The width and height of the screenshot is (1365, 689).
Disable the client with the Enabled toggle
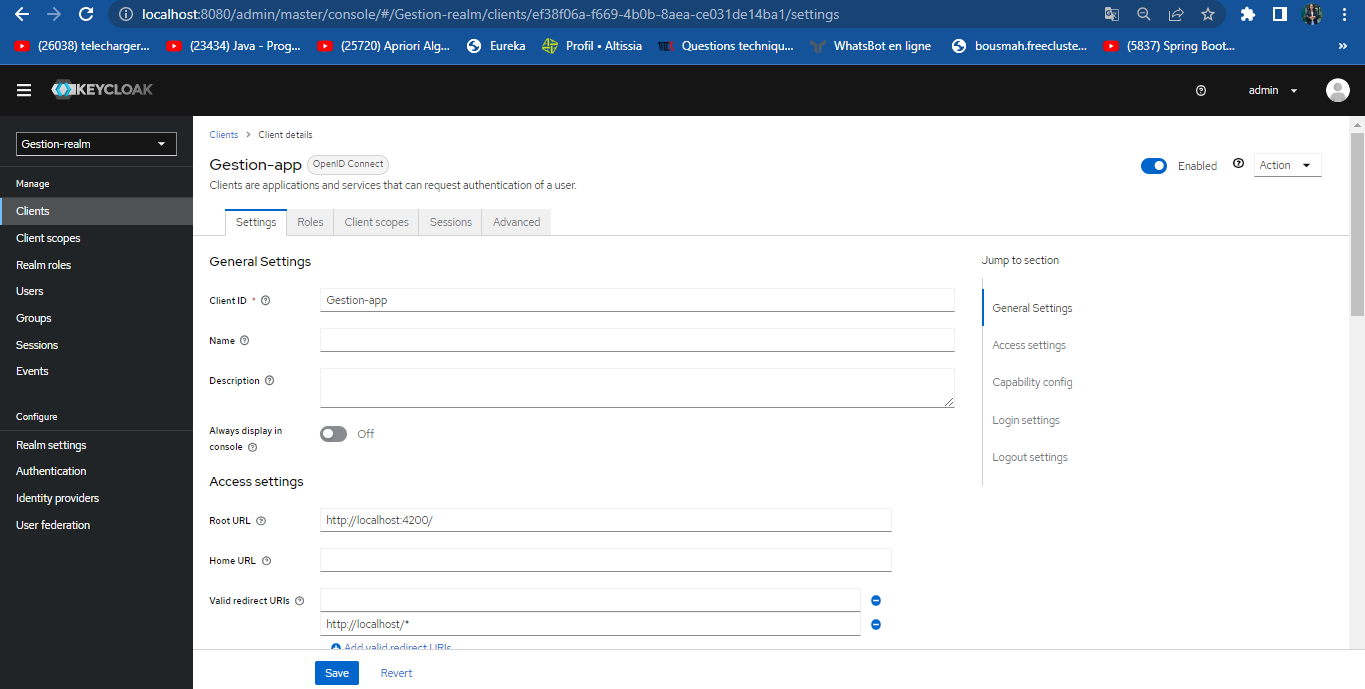[x=1154, y=165]
